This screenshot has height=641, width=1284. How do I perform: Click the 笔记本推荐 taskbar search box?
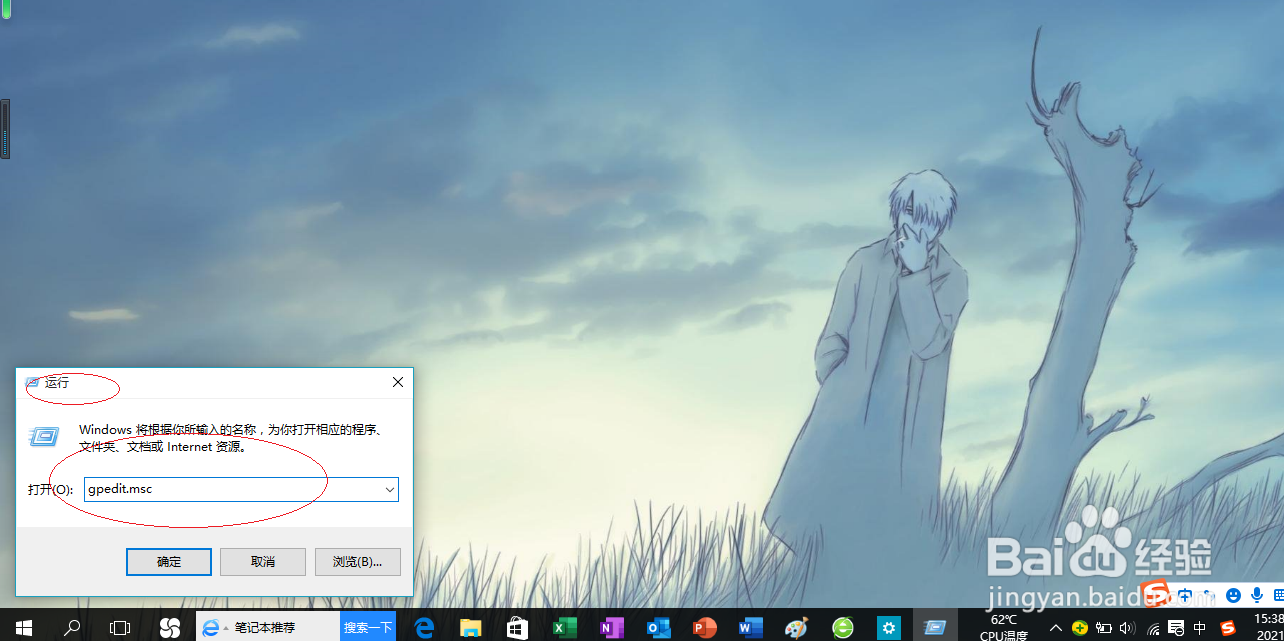click(268, 627)
